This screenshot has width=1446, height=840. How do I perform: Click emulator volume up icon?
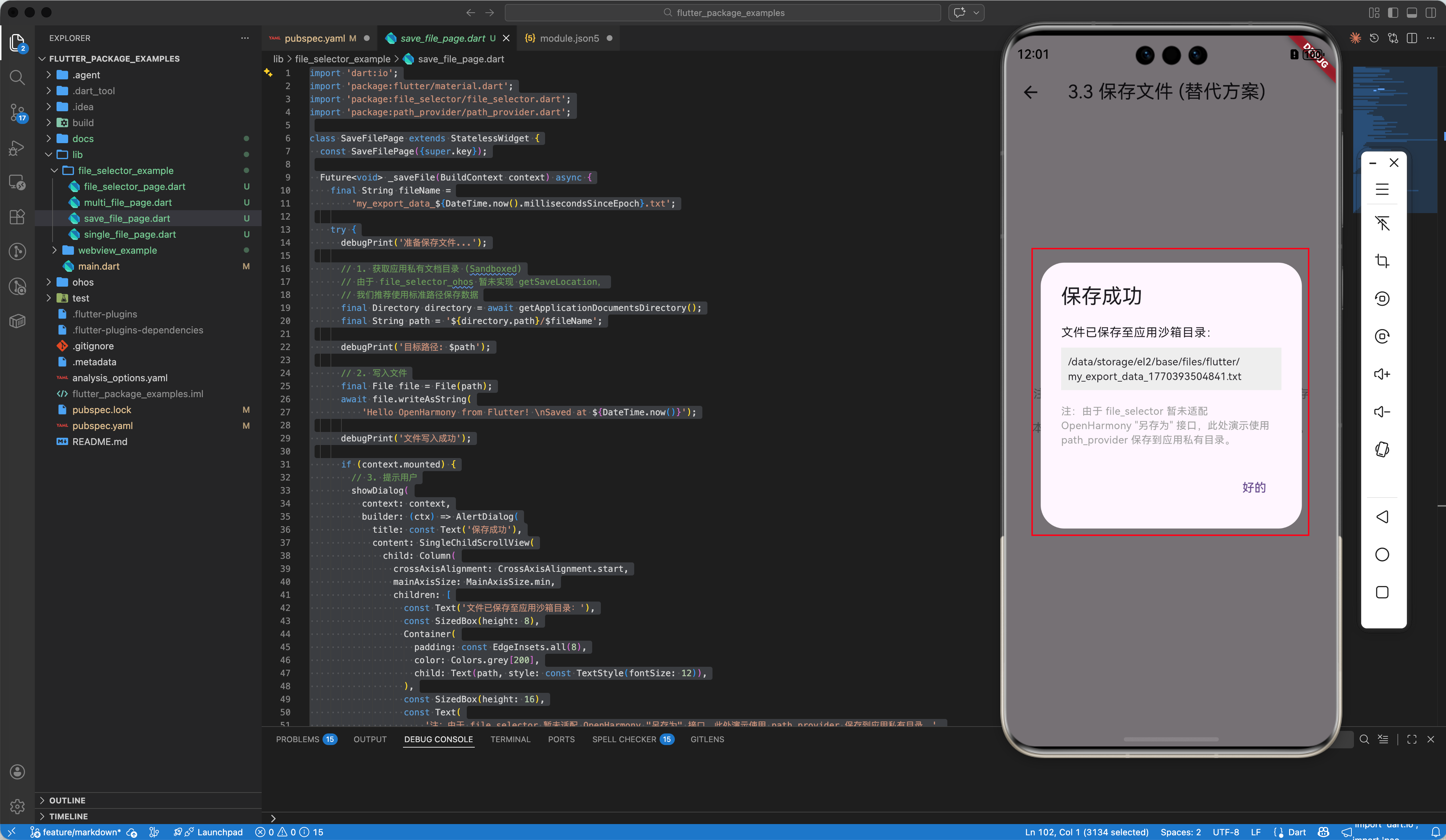coord(1382,374)
